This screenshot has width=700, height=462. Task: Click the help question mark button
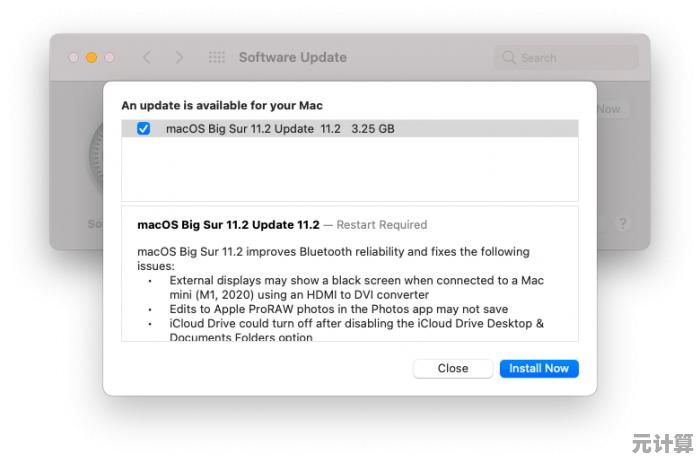coord(622,224)
